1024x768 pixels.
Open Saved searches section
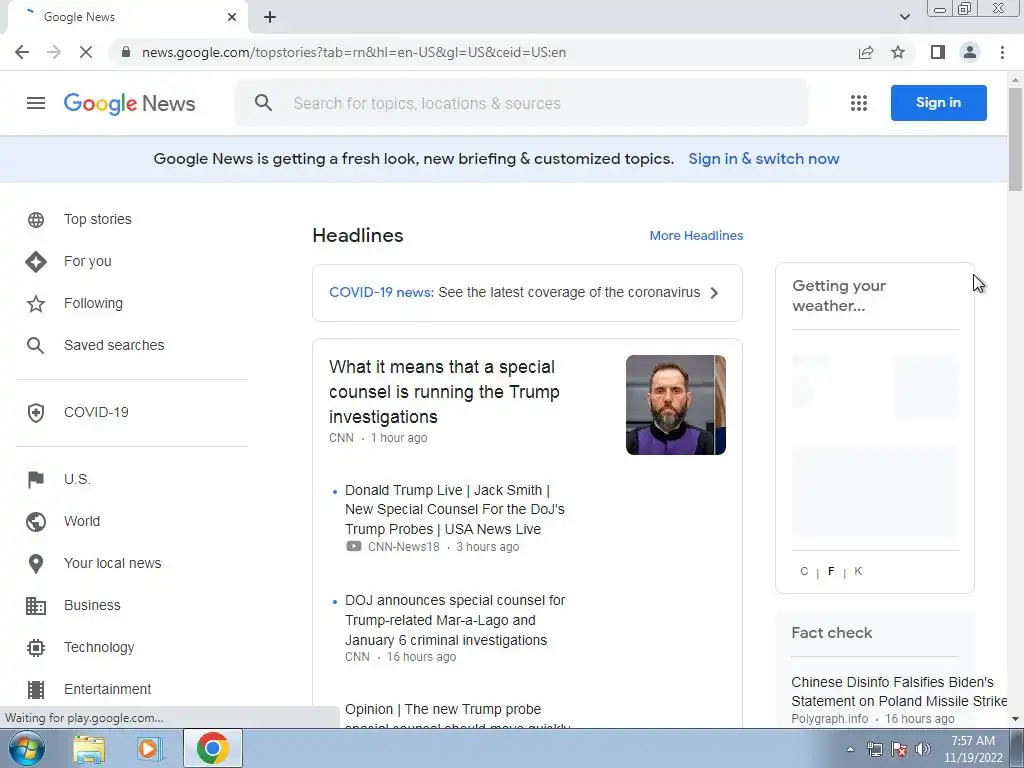tap(114, 345)
